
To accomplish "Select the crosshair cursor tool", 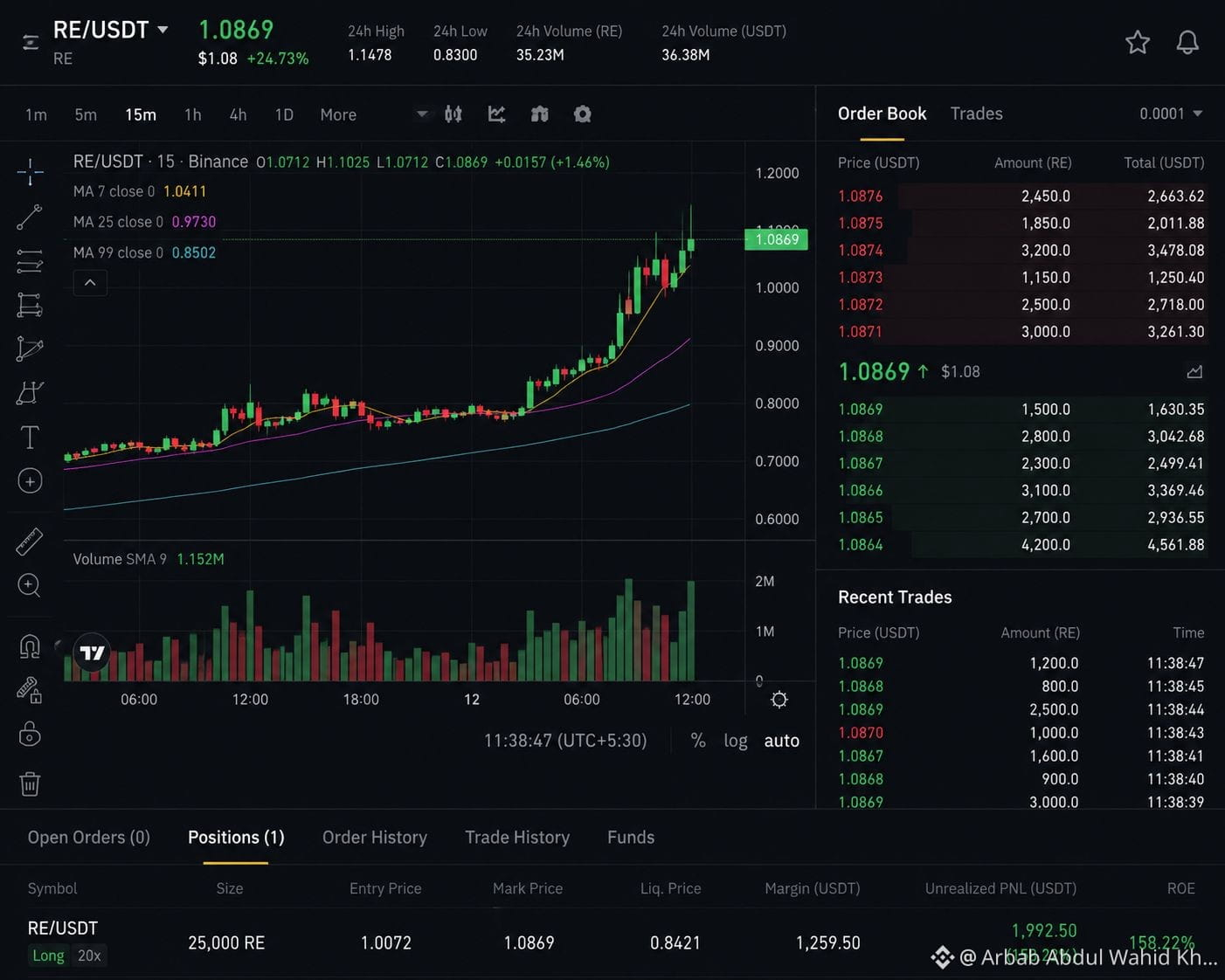I will point(30,172).
